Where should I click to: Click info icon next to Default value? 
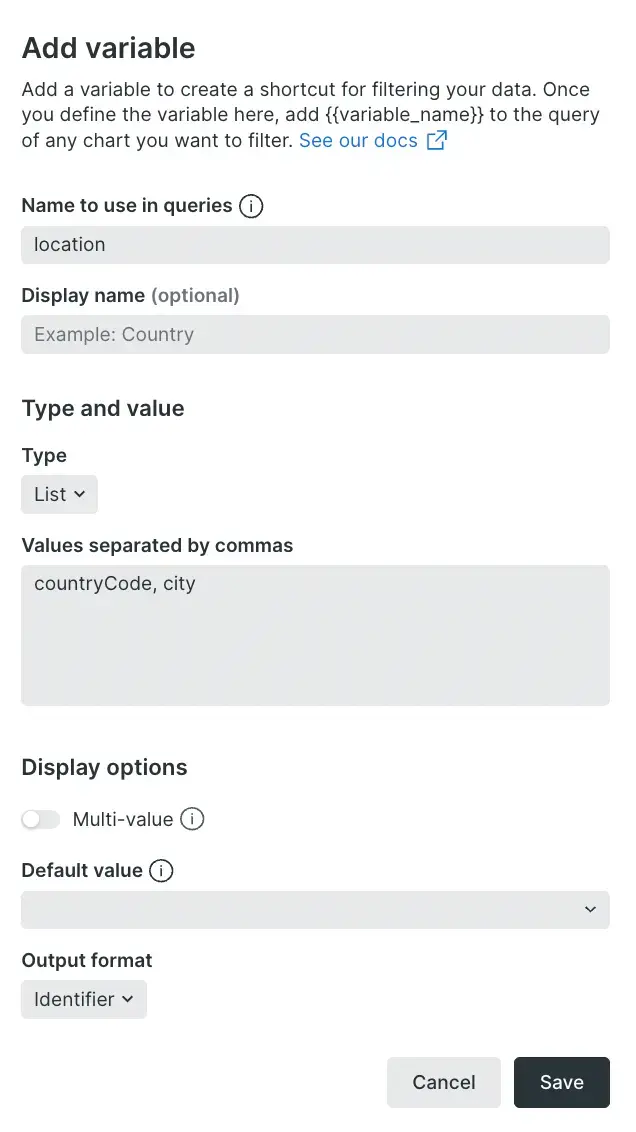point(161,870)
